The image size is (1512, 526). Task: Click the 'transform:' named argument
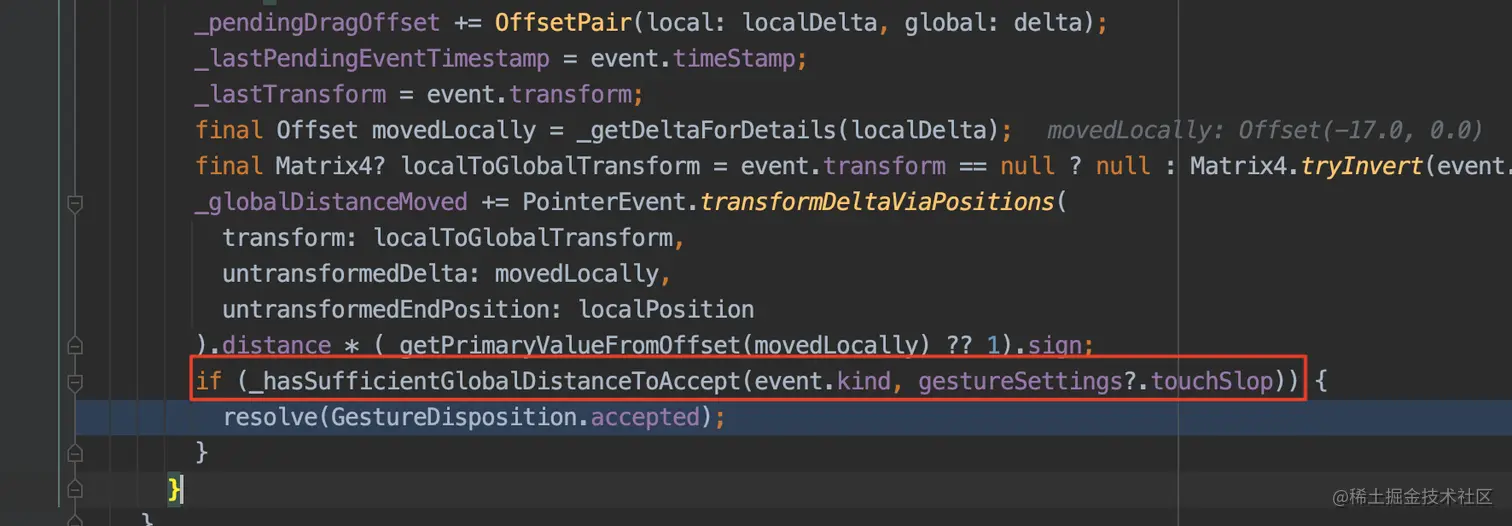click(290, 238)
